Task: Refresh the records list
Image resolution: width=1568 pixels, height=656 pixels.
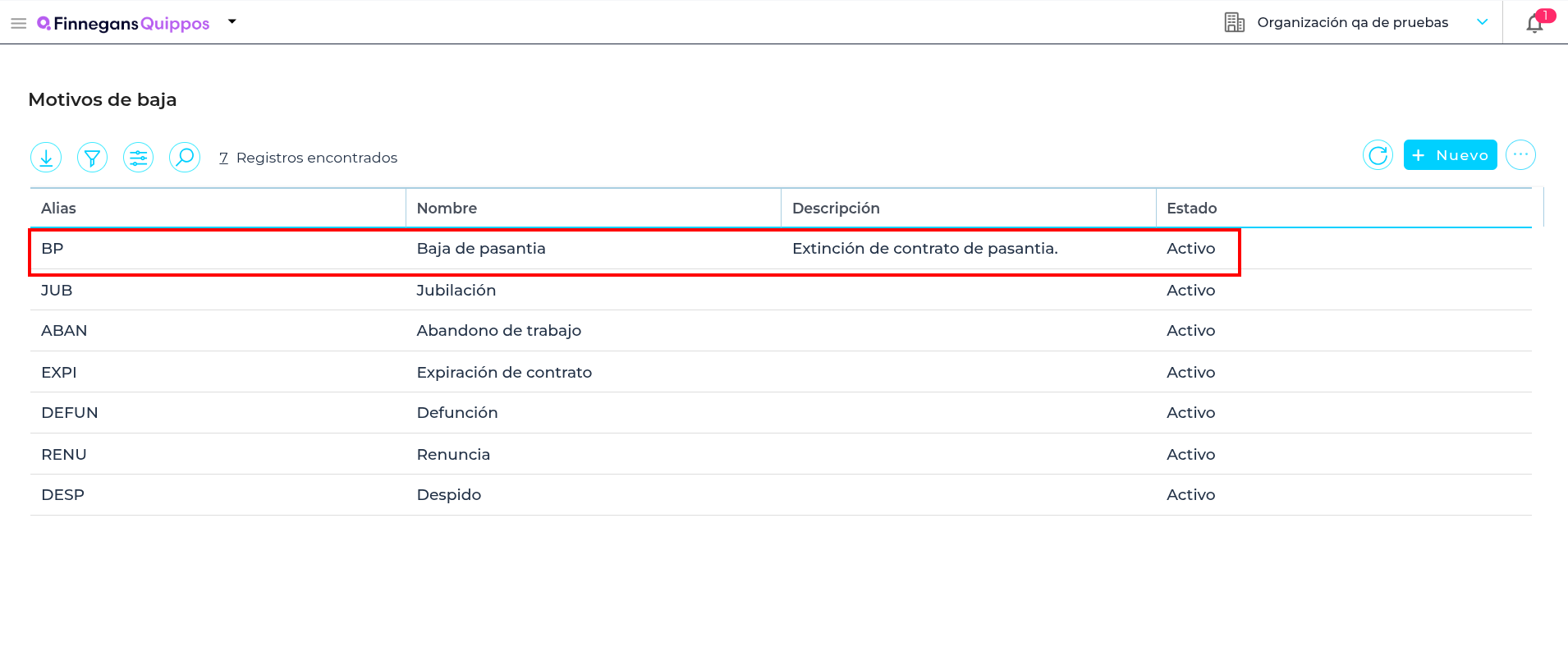Action: 1378,155
